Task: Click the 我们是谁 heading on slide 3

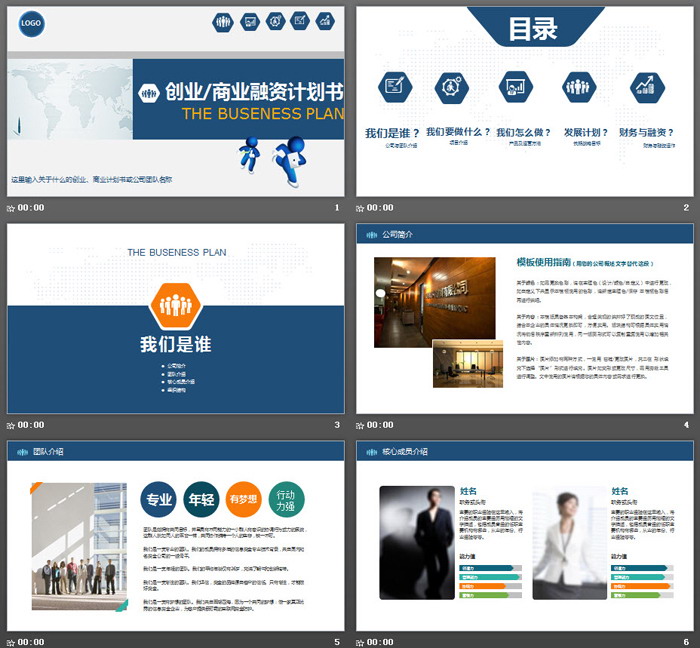Action: pyautogui.click(x=175, y=345)
